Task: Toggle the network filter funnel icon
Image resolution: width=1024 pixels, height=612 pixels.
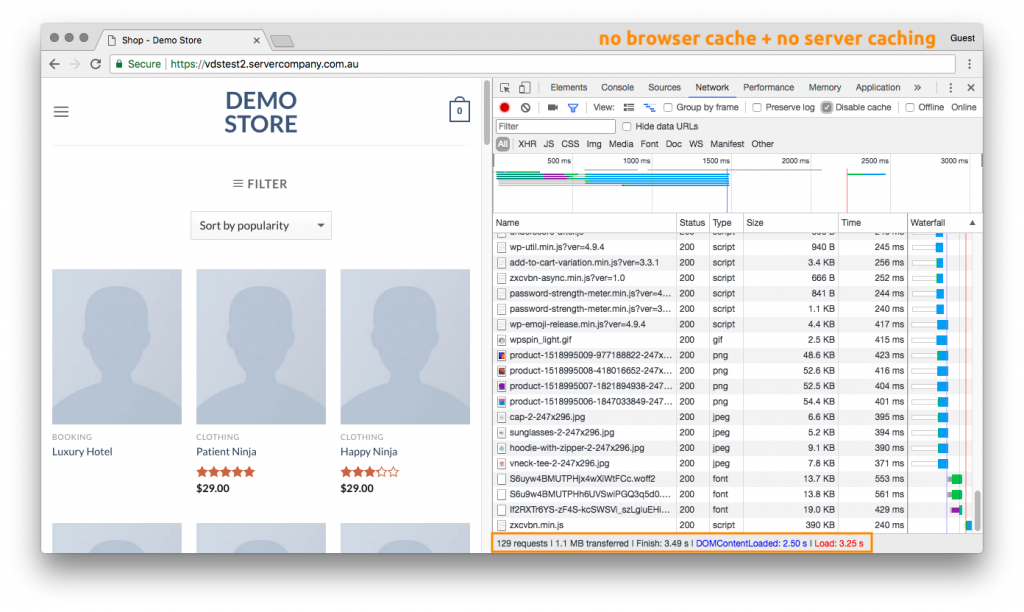Action: (x=573, y=107)
